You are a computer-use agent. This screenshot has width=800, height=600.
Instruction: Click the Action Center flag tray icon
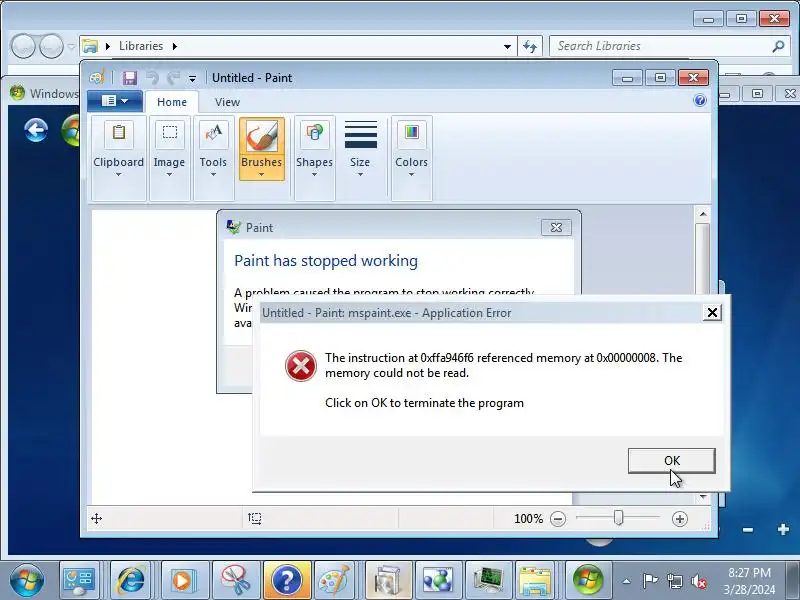point(649,580)
